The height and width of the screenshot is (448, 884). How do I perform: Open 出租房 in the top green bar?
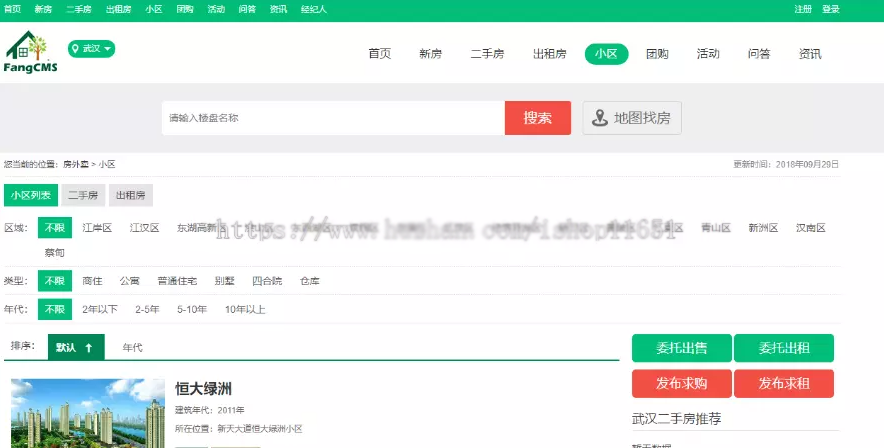(118, 9)
